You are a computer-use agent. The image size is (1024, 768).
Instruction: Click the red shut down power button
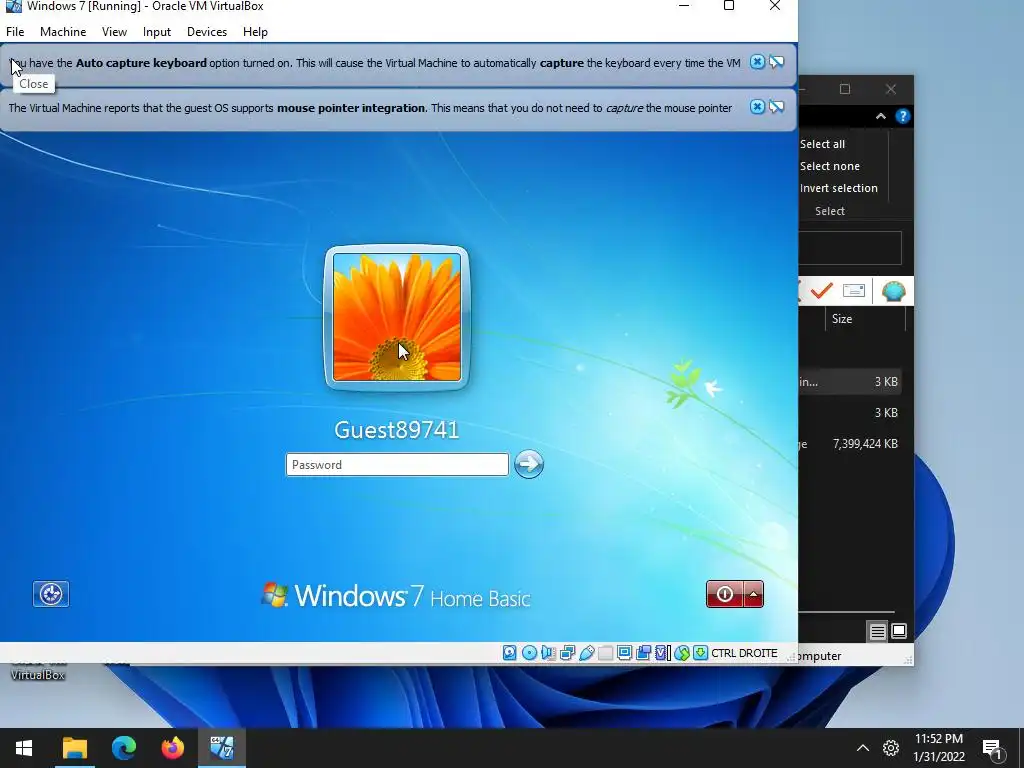pyautogui.click(x=725, y=594)
